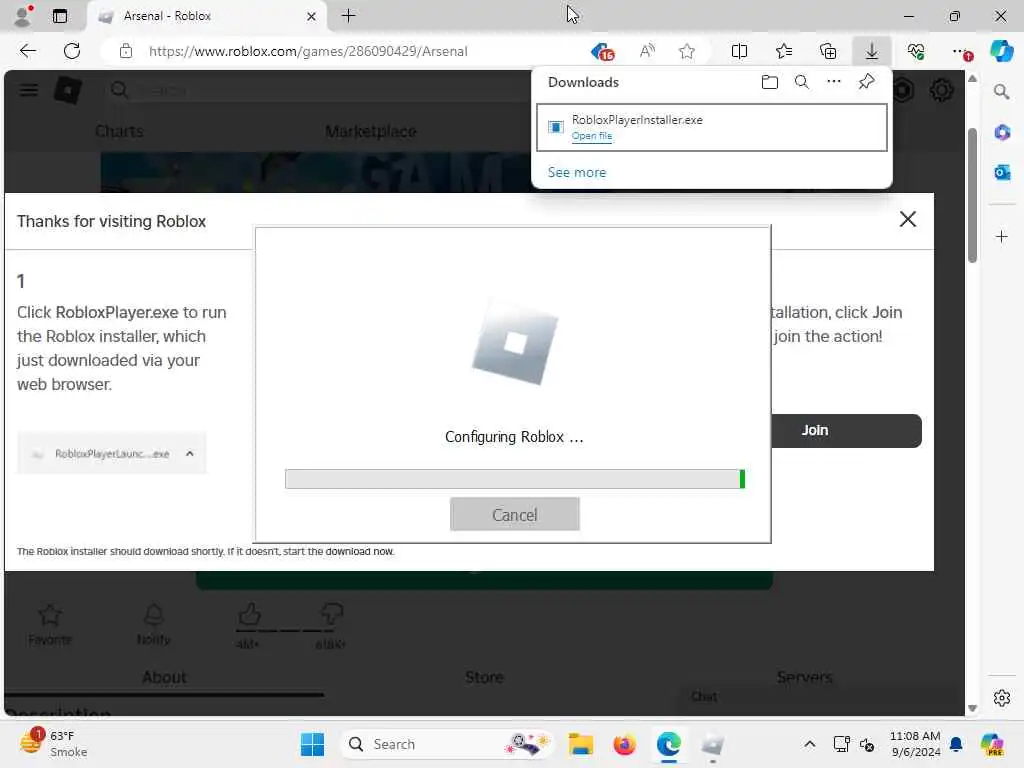Open Firefox from taskbar
1024x768 pixels.
pos(625,744)
